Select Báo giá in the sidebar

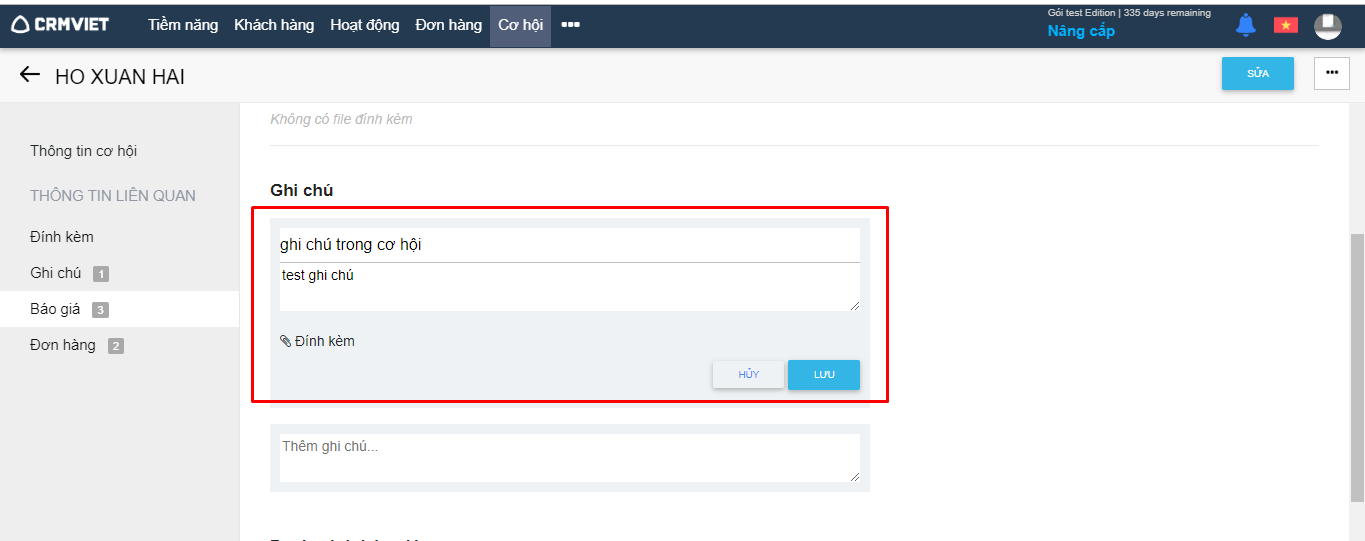(55, 309)
